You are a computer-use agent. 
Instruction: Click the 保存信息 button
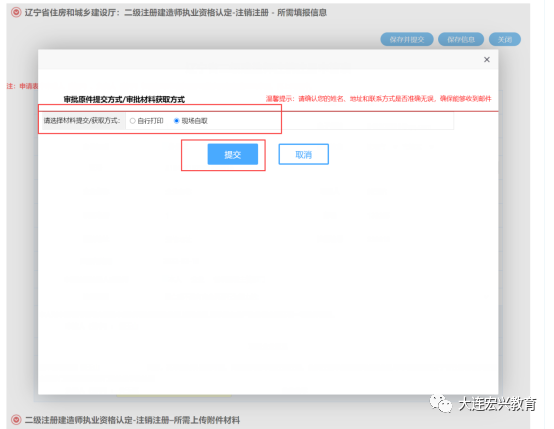click(x=461, y=39)
